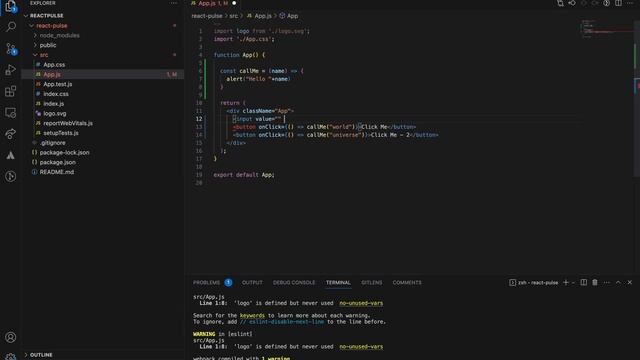The height and width of the screenshot is (360, 640).
Task: Kill terminal with trash icon
Action: pyautogui.click(x=595, y=282)
